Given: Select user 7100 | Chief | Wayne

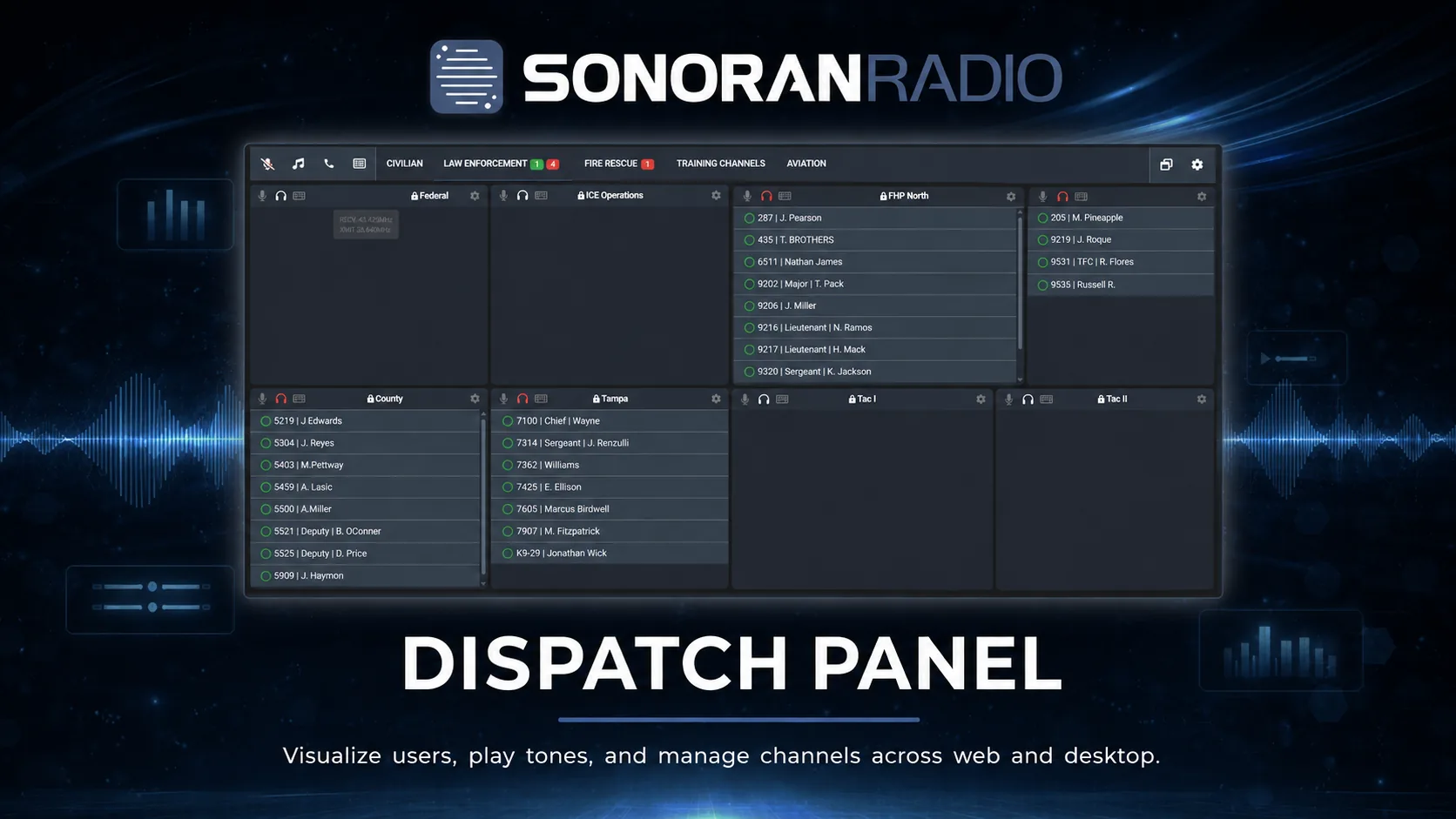Looking at the screenshot, I should [x=610, y=421].
